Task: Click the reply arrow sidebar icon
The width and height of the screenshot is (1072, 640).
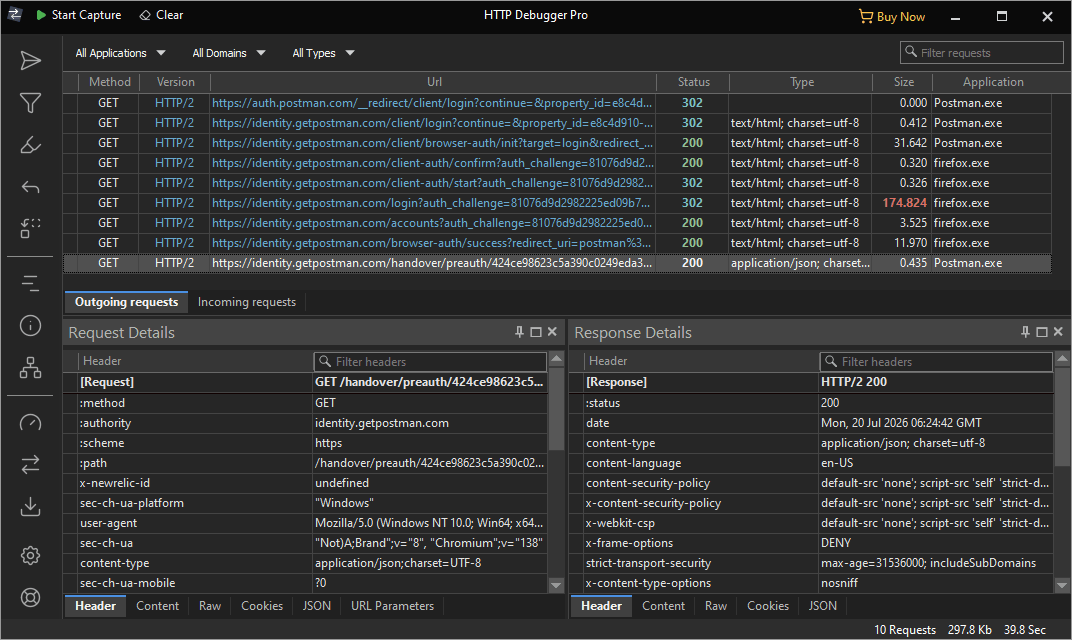Action: click(30, 187)
